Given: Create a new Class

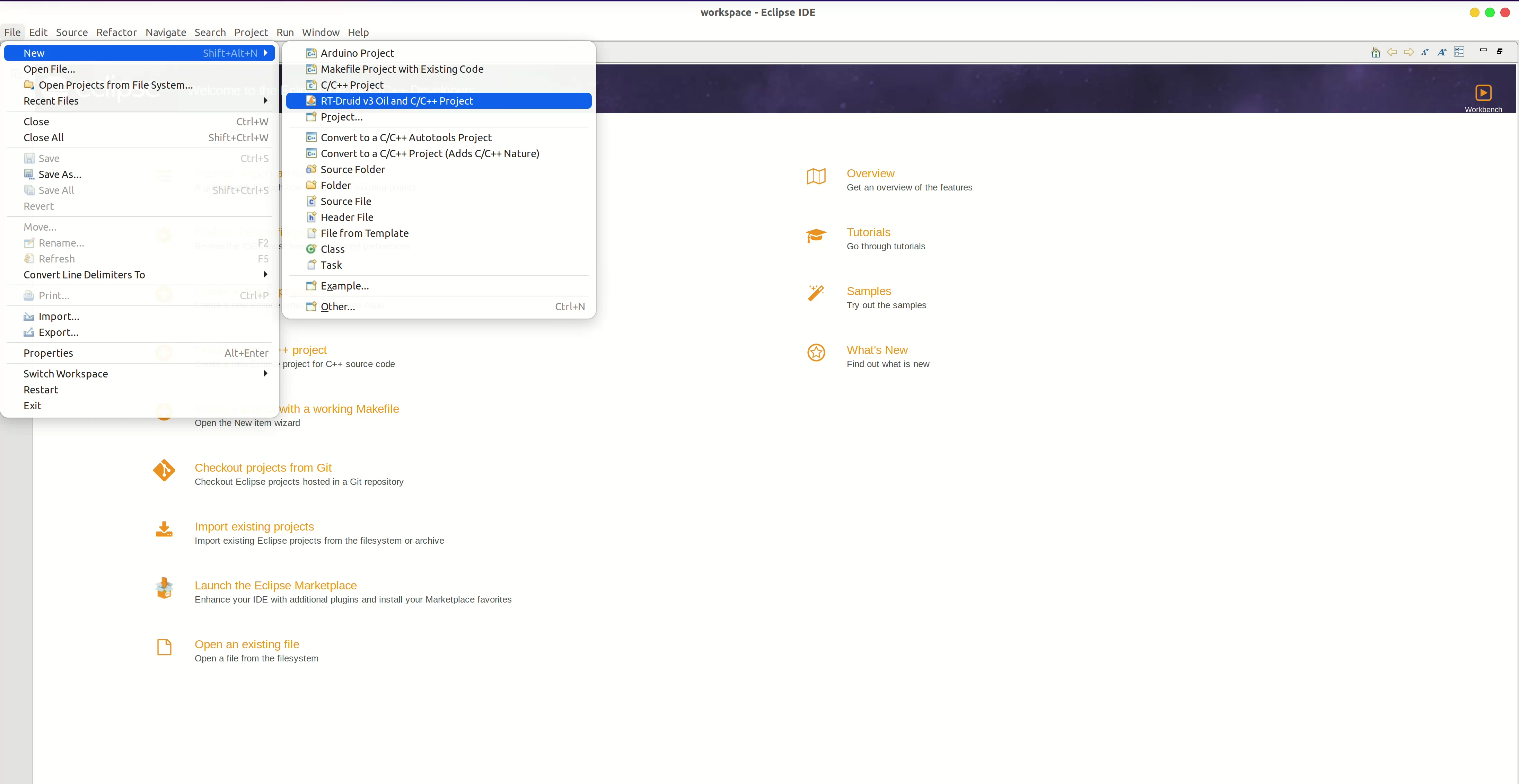Looking at the screenshot, I should 439,249.
